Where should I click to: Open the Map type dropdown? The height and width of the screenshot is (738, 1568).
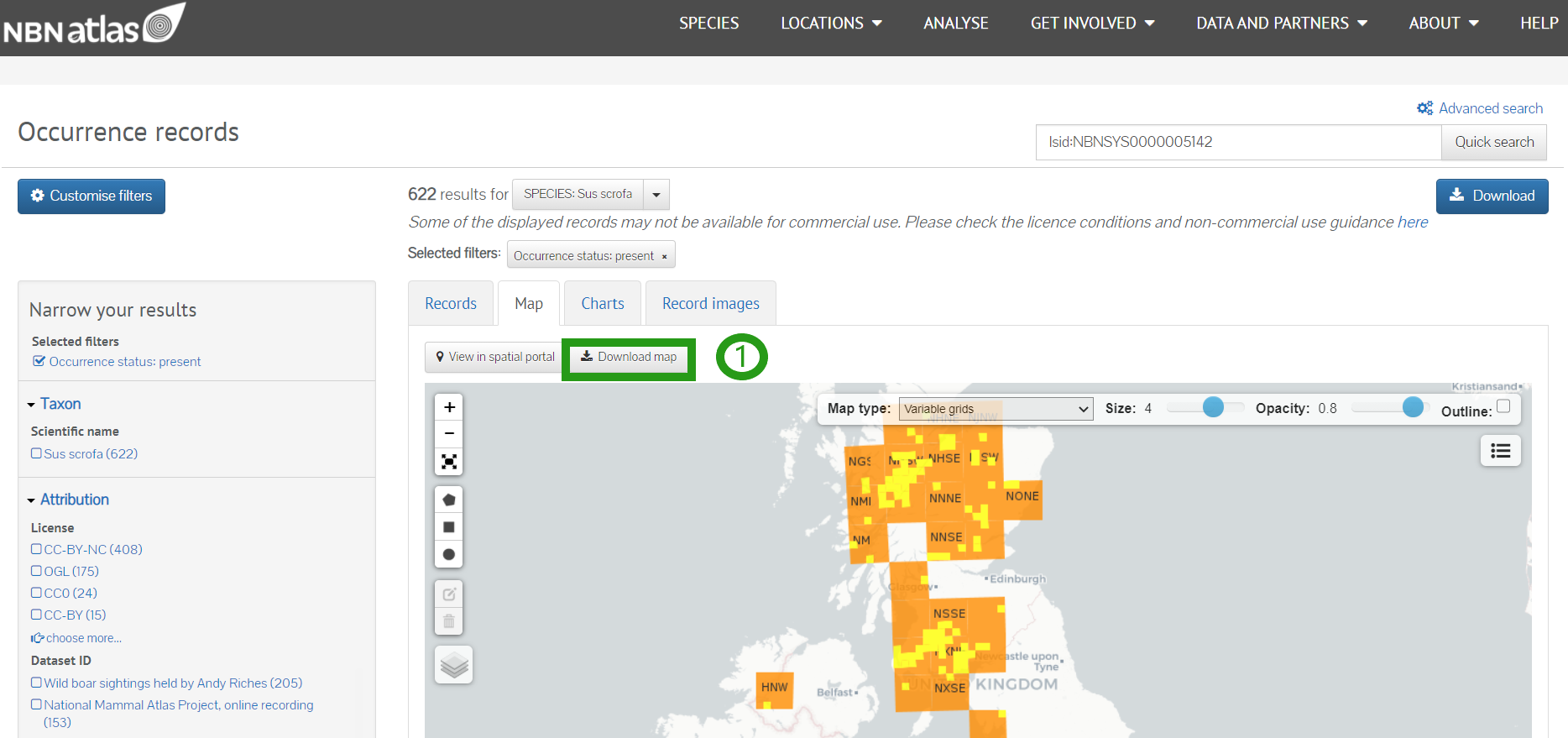point(996,409)
